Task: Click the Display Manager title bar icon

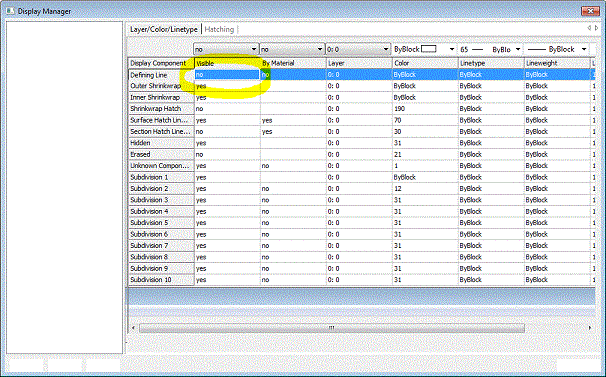Action: (x=10, y=11)
